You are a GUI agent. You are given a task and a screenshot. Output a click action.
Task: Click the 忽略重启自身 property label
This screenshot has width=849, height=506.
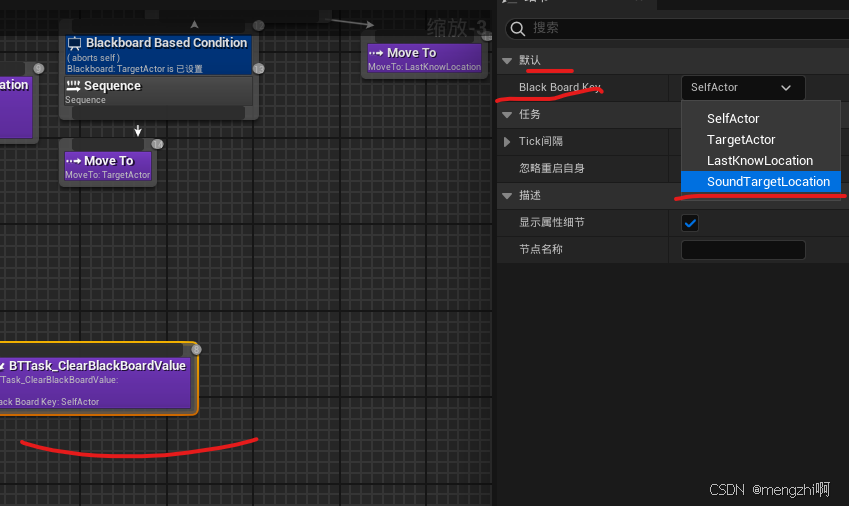tap(551, 168)
